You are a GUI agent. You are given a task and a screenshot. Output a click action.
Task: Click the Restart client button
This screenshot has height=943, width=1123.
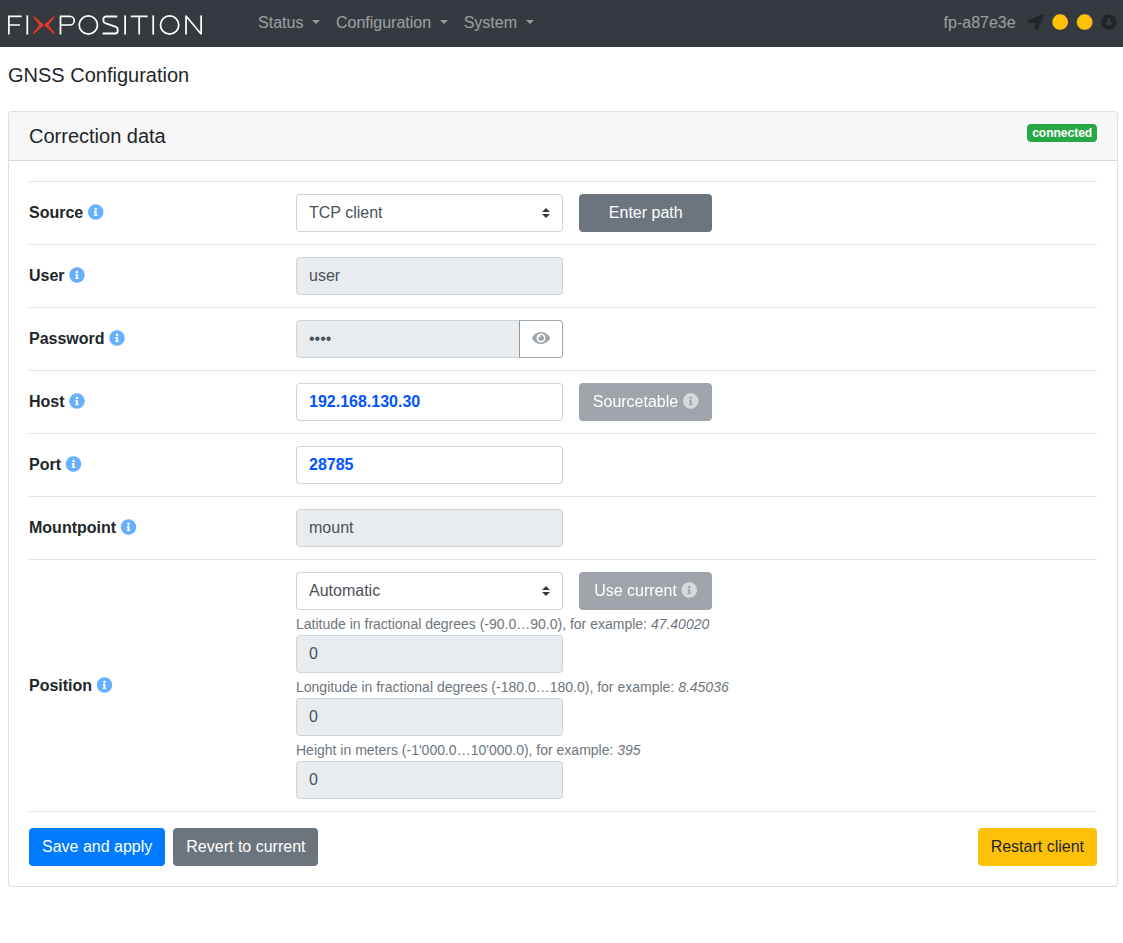coord(1037,847)
